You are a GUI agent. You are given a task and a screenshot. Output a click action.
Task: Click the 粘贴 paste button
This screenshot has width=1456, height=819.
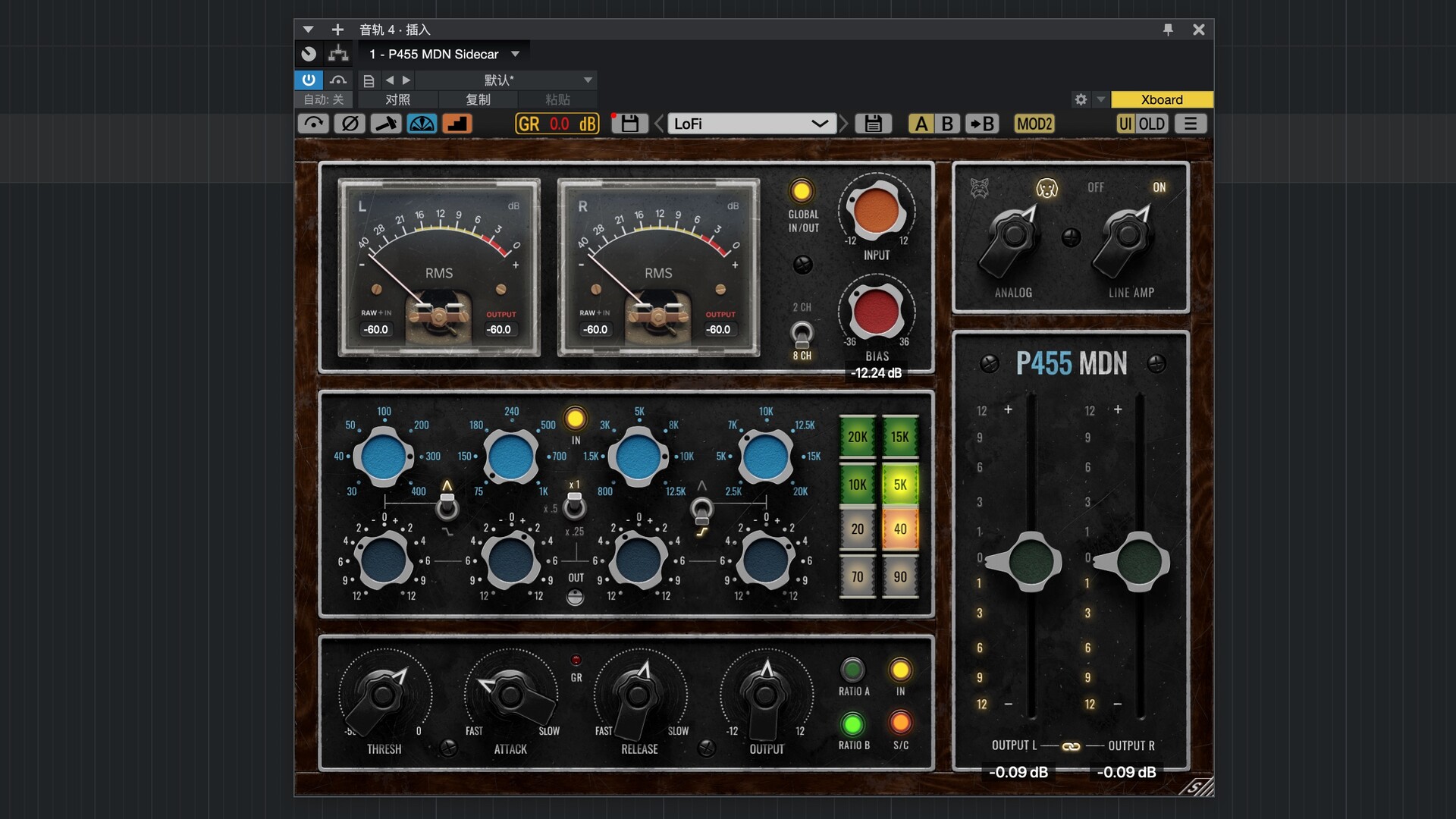coord(557,99)
